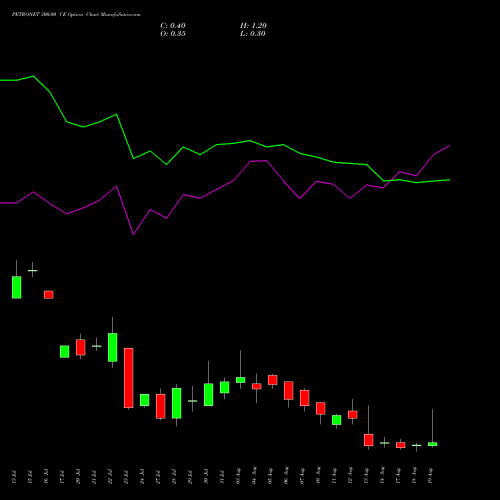Select the low value L: 0.30
The height and width of the screenshot is (500, 500).
(x=253, y=34)
